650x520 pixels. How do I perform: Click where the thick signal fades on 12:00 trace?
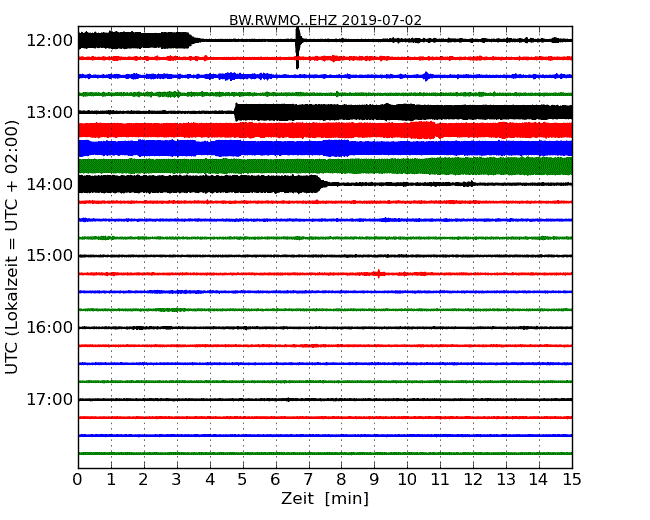click(x=193, y=40)
